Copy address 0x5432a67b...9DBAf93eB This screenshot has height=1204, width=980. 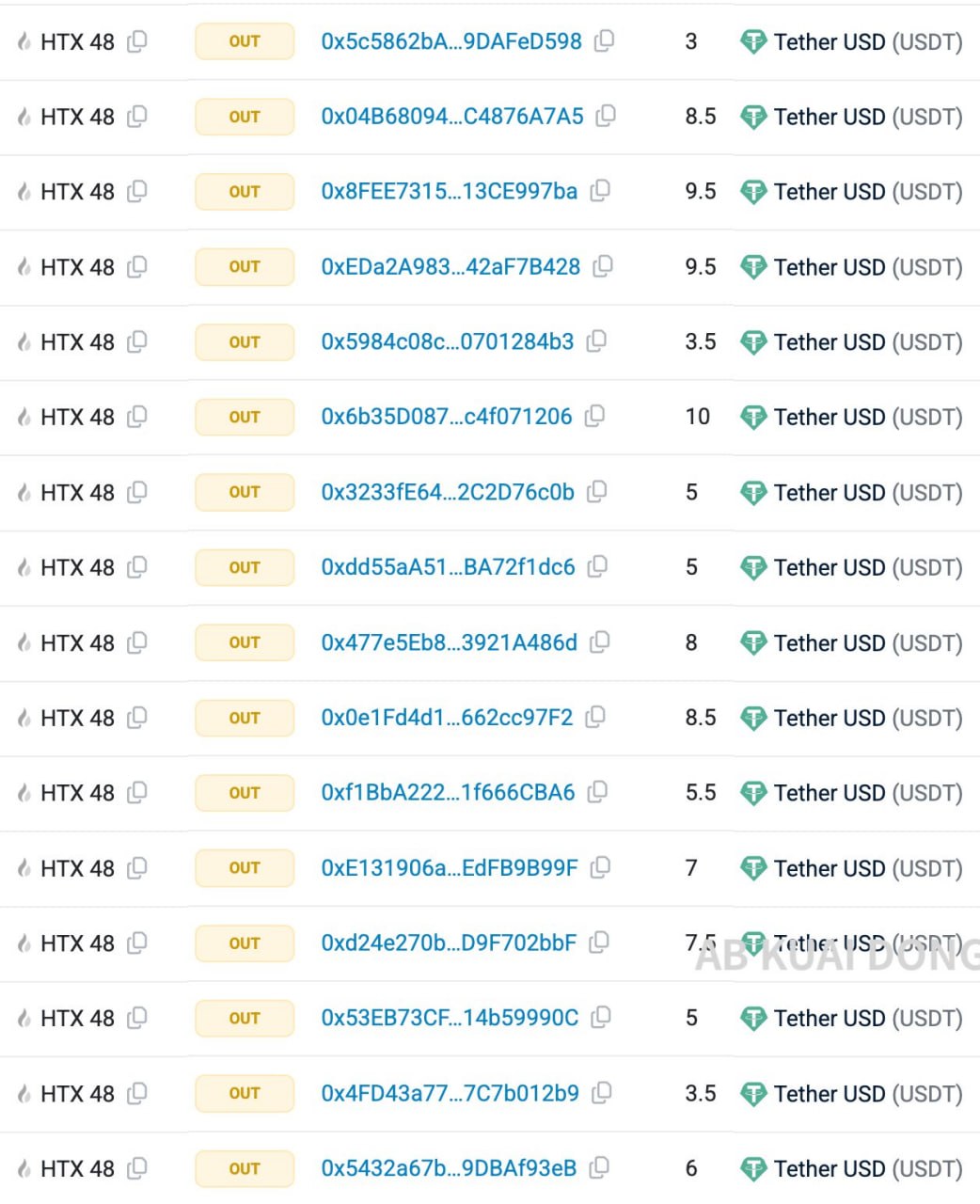click(x=599, y=1167)
